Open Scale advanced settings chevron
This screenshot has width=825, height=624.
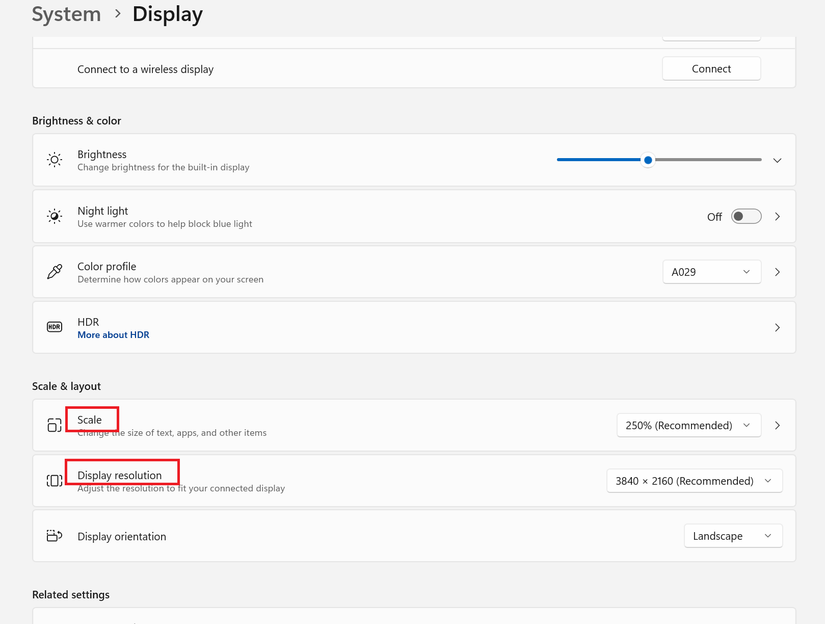777,425
